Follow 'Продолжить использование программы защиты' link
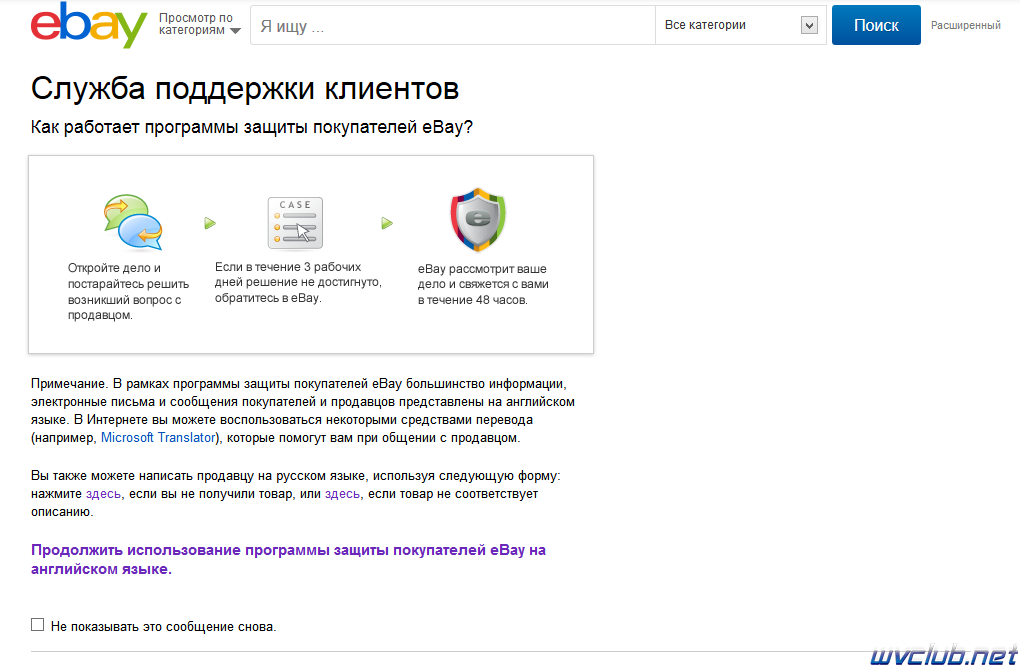The width and height of the screenshot is (1020, 670). (288, 559)
